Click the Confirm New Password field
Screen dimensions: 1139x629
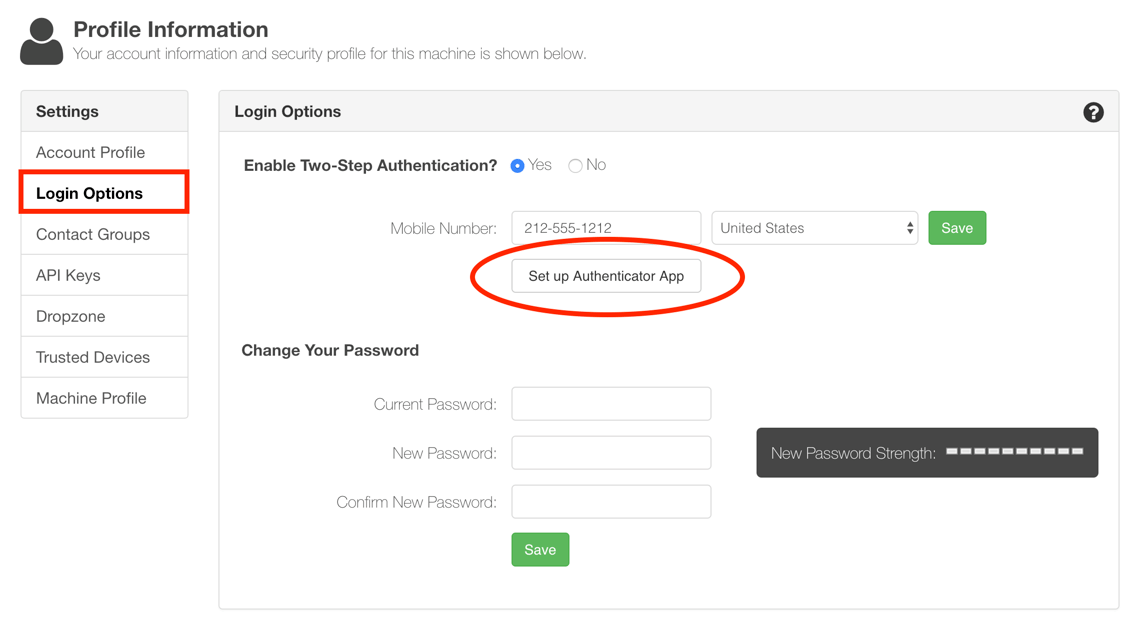coord(610,501)
